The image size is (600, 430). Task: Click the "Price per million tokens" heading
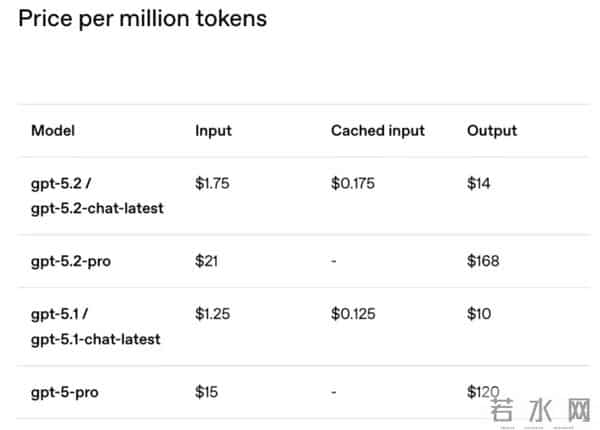[142, 18]
